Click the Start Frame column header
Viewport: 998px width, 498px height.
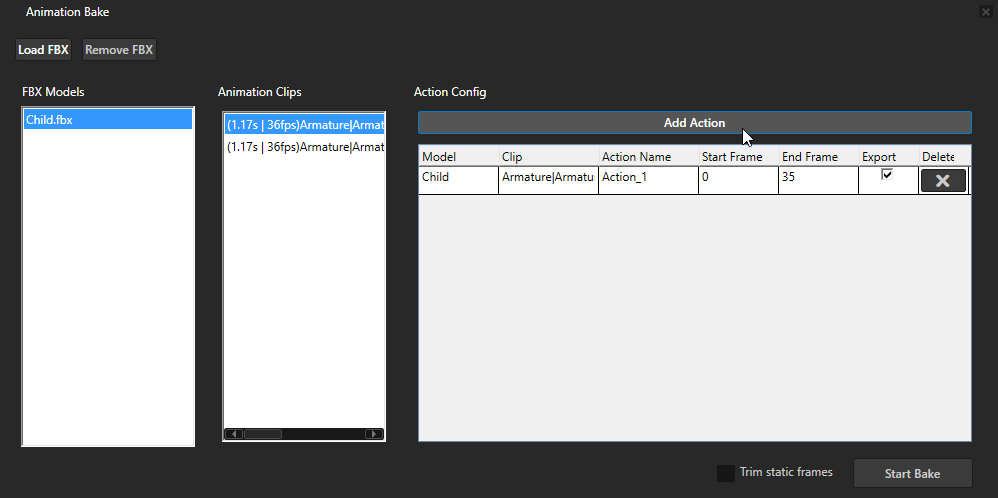click(738, 157)
